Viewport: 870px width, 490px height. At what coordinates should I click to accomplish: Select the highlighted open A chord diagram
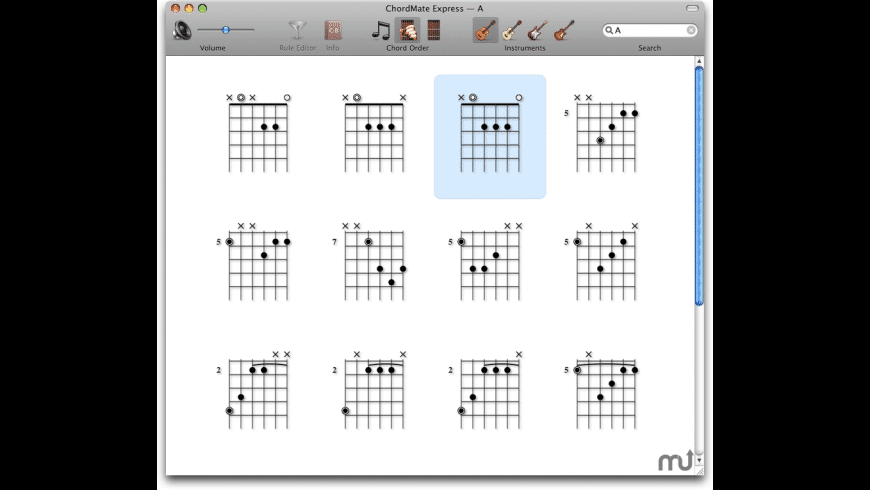point(490,137)
